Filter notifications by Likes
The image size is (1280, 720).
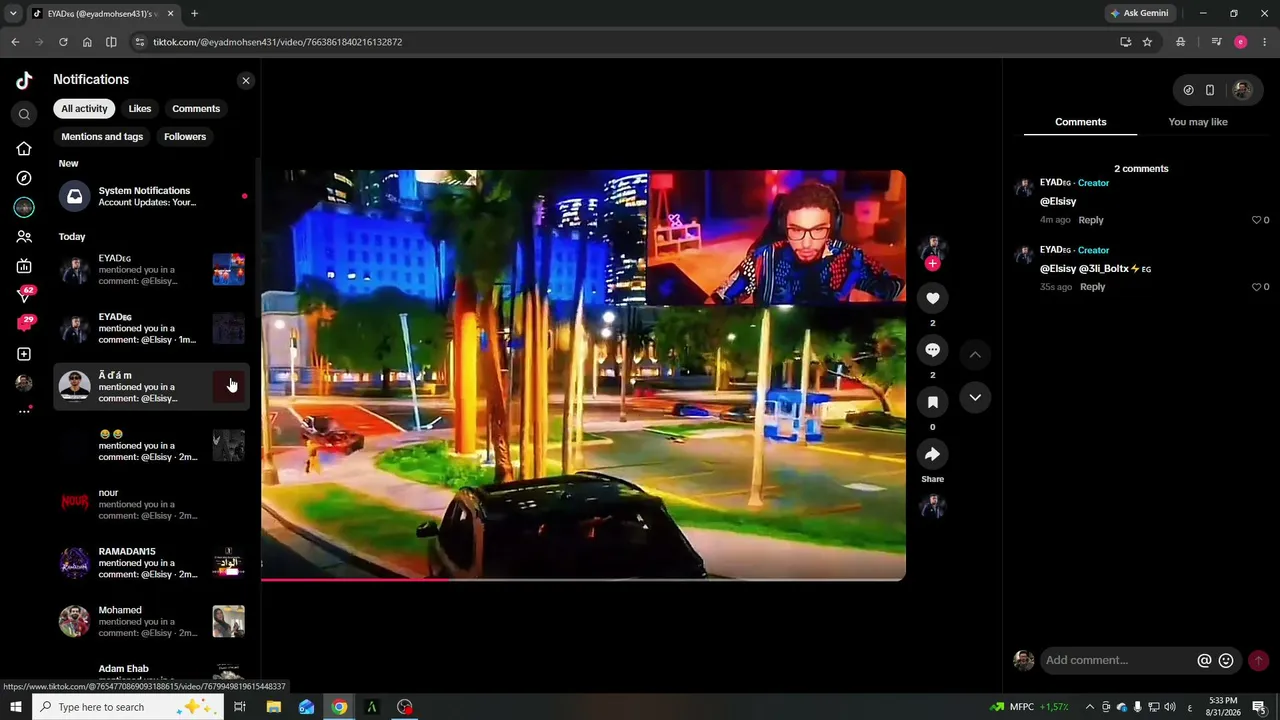point(140,109)
